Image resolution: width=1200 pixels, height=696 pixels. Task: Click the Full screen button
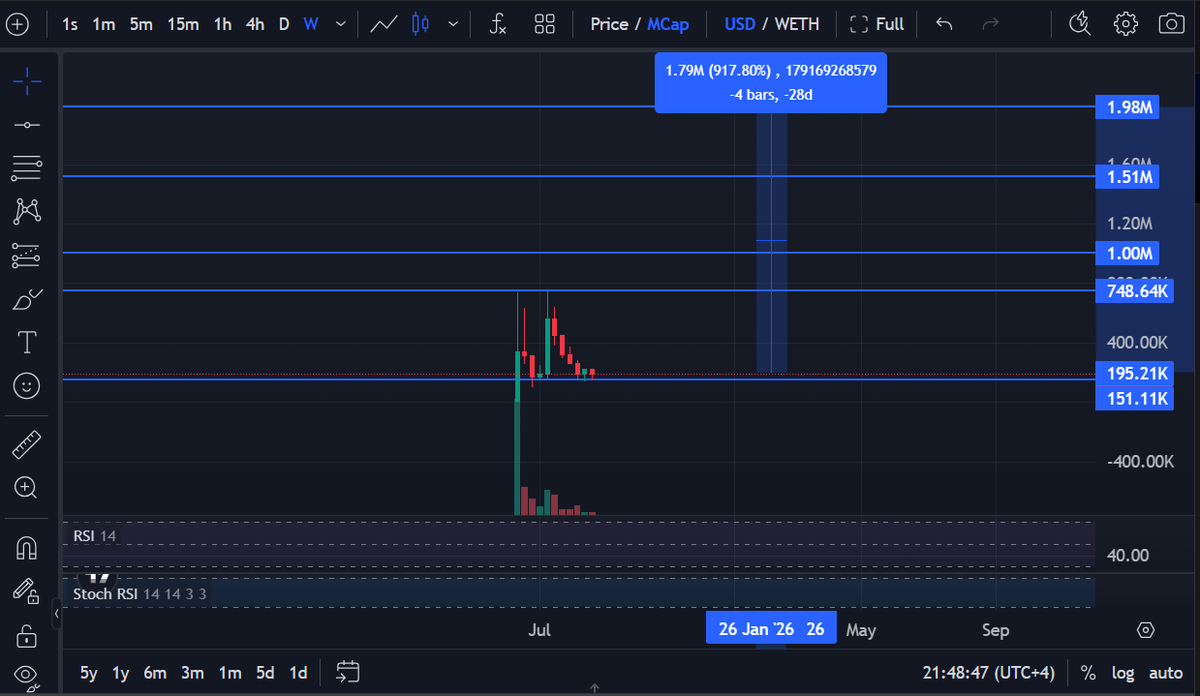[877, 23]
